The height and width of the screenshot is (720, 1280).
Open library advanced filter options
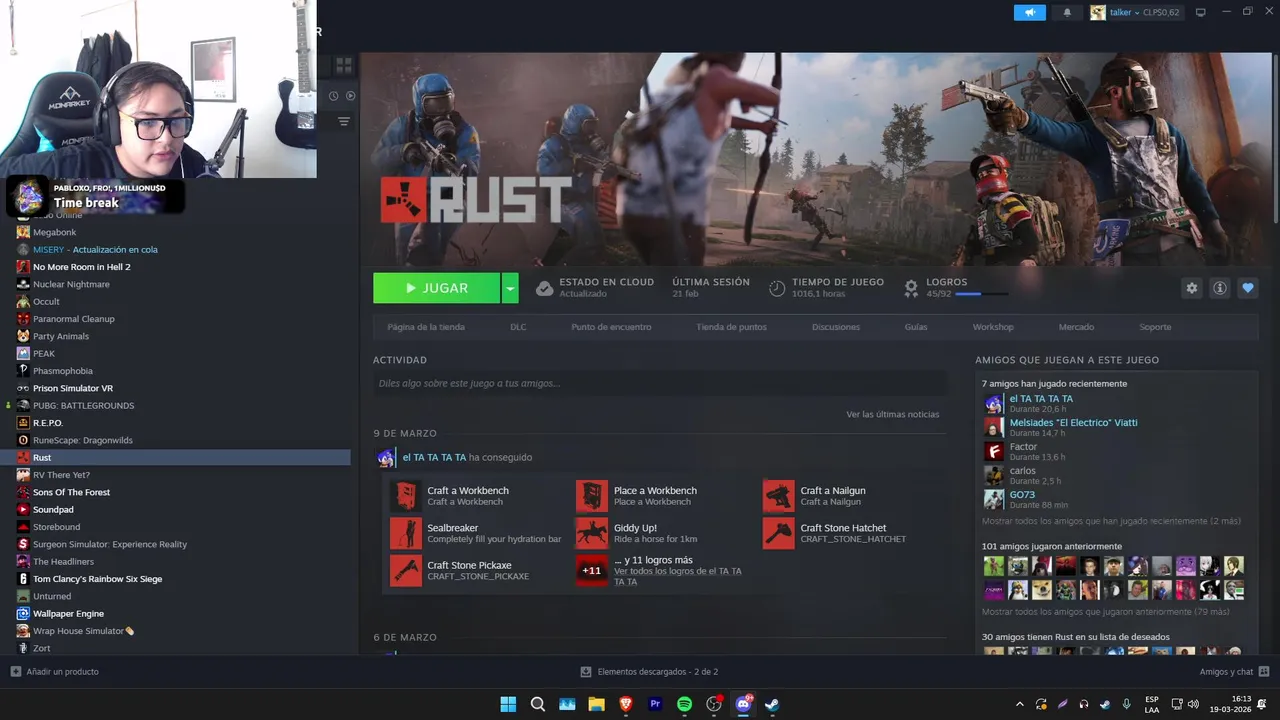pos(344,121)
